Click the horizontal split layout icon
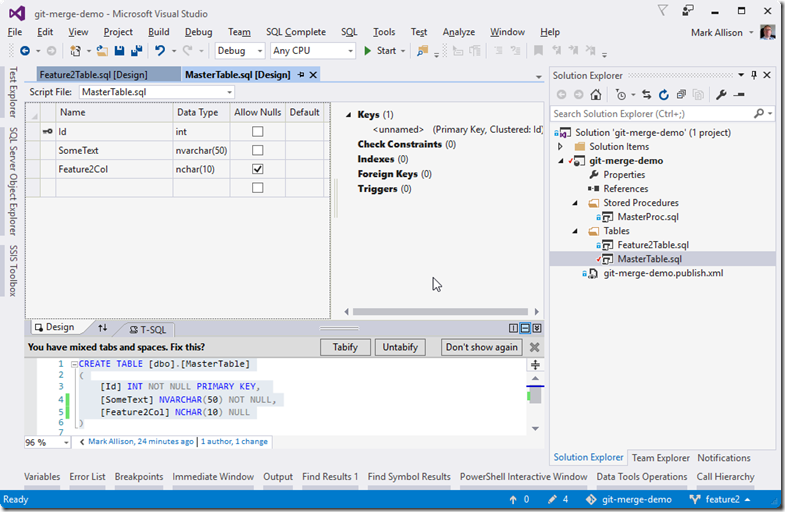The width and height of the screenshot is (785, 512). pyautogui.click(x=525, y=328)
